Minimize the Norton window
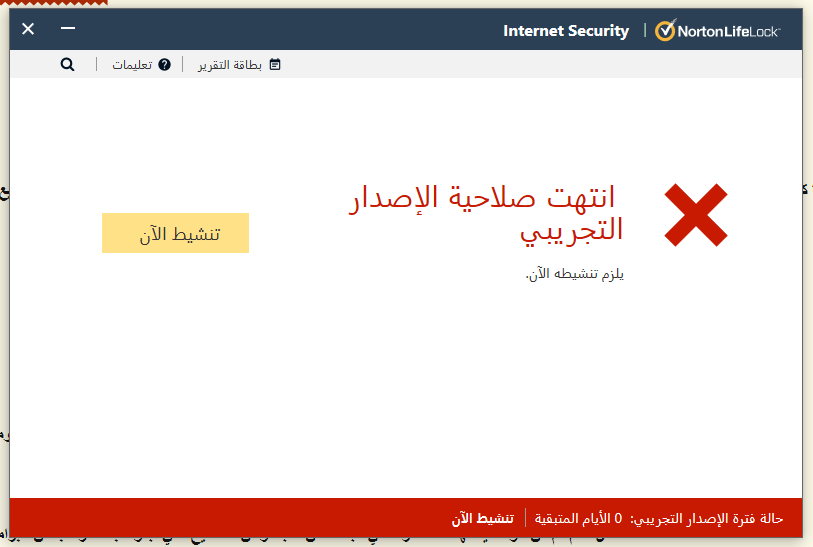This screenshot has height=547, width=813. click(68, 28)
